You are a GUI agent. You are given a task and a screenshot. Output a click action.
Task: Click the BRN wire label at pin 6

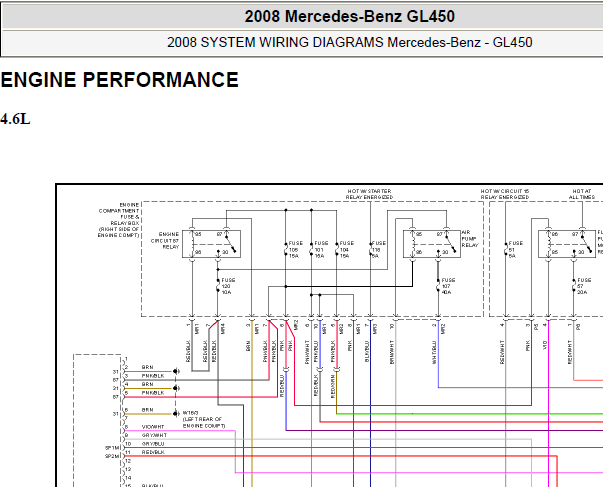tap(147, 410)
